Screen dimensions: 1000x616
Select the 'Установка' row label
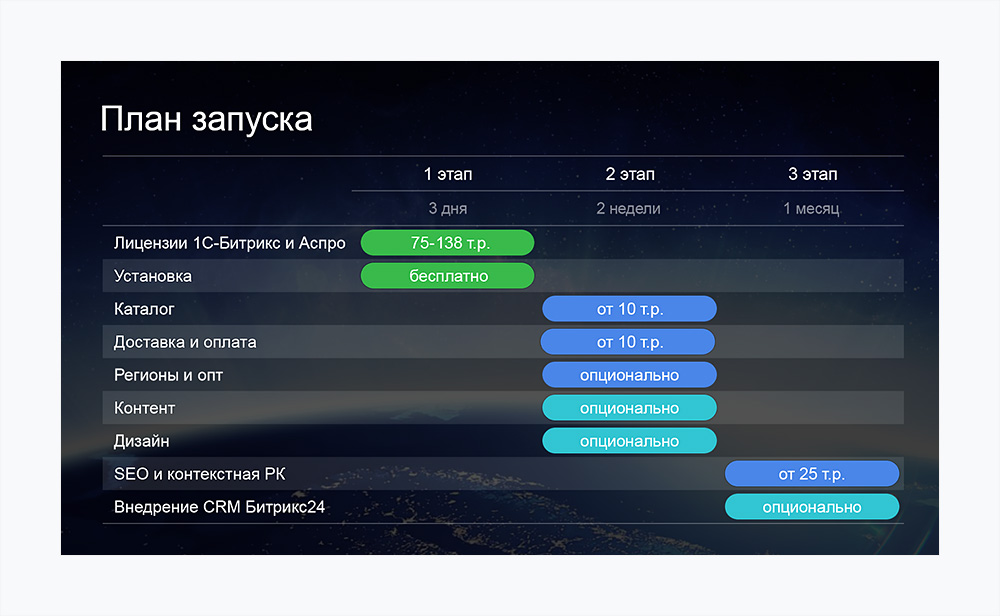coord(153,275)
